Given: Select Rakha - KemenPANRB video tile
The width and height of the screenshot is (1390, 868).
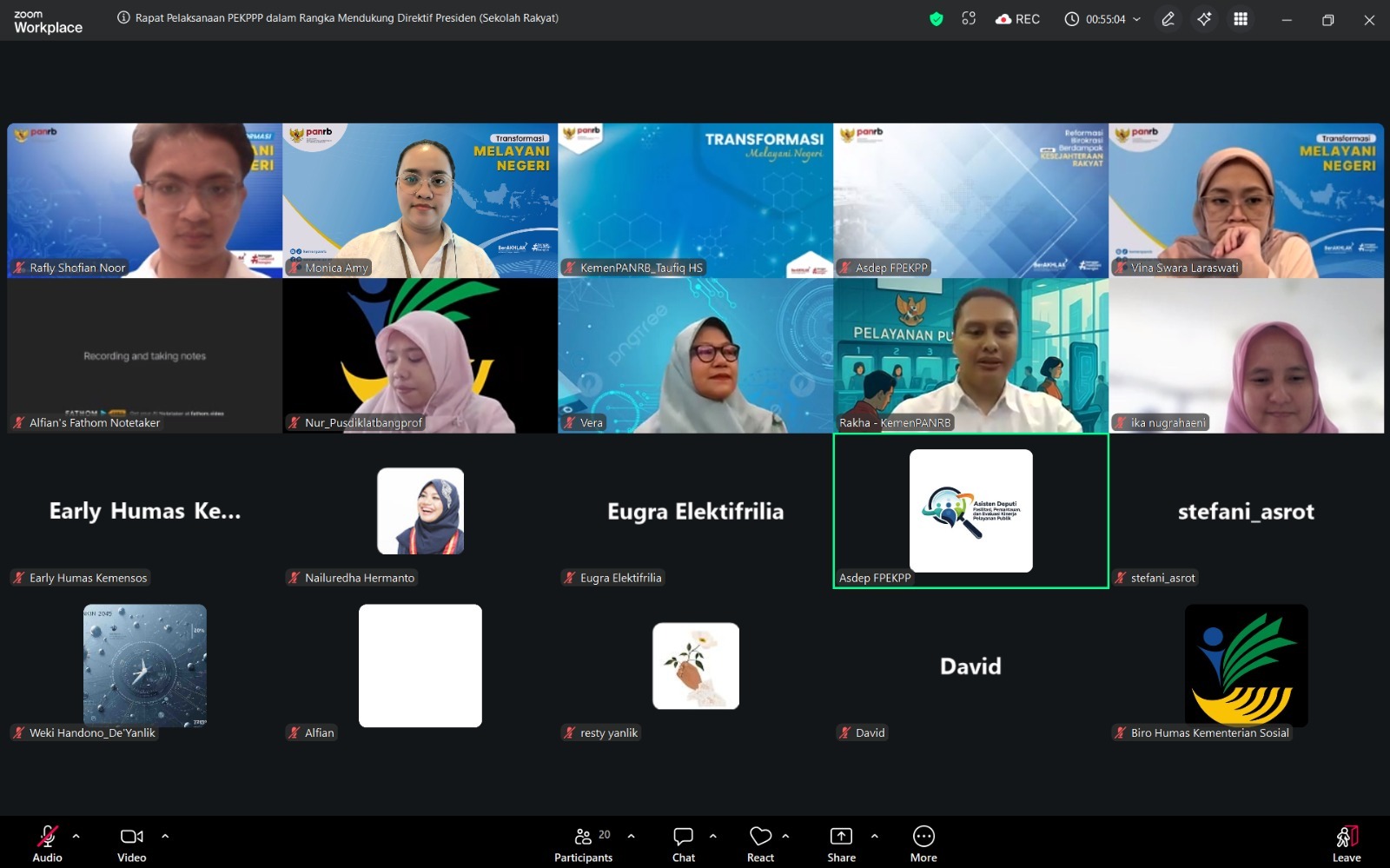Looking at the screenshot, I should [971, 355].
